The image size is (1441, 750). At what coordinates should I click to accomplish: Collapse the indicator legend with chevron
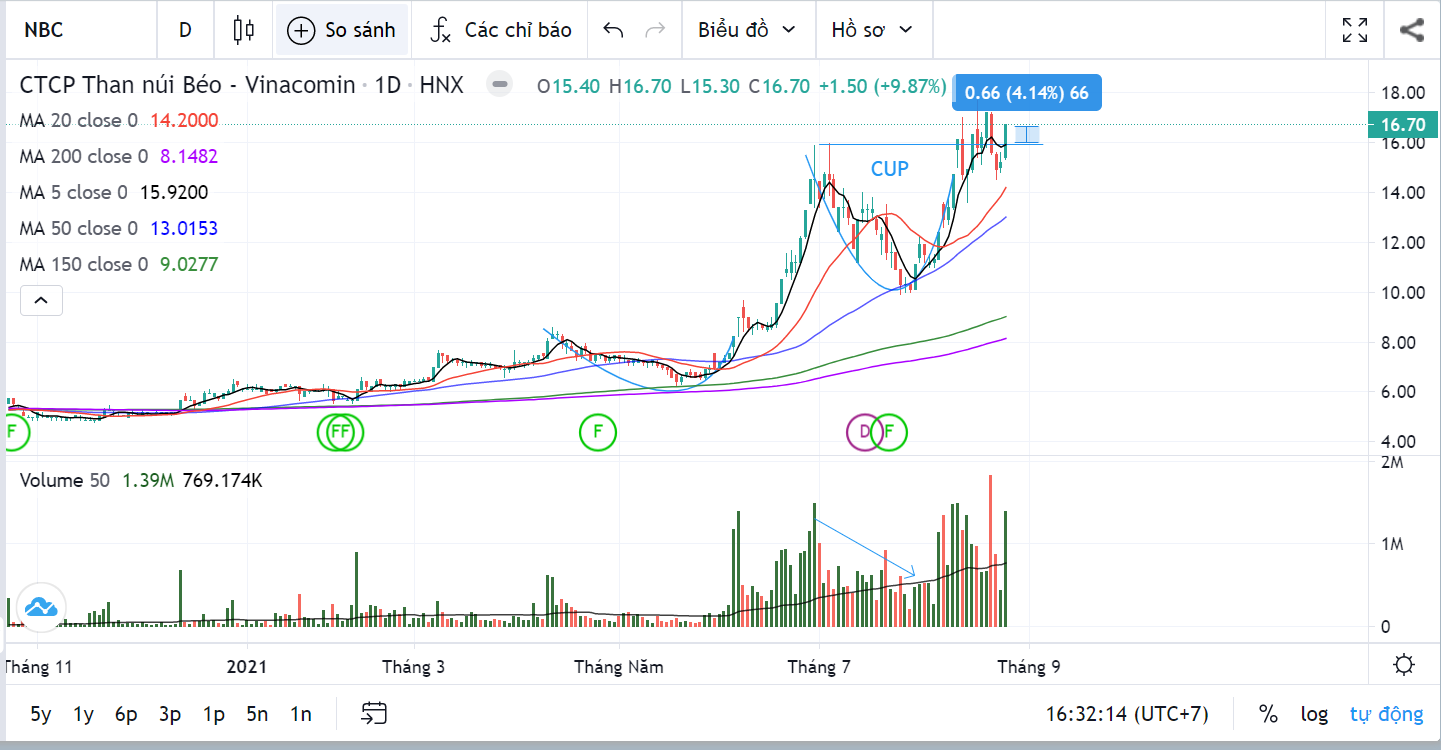(x=41, y=299)
